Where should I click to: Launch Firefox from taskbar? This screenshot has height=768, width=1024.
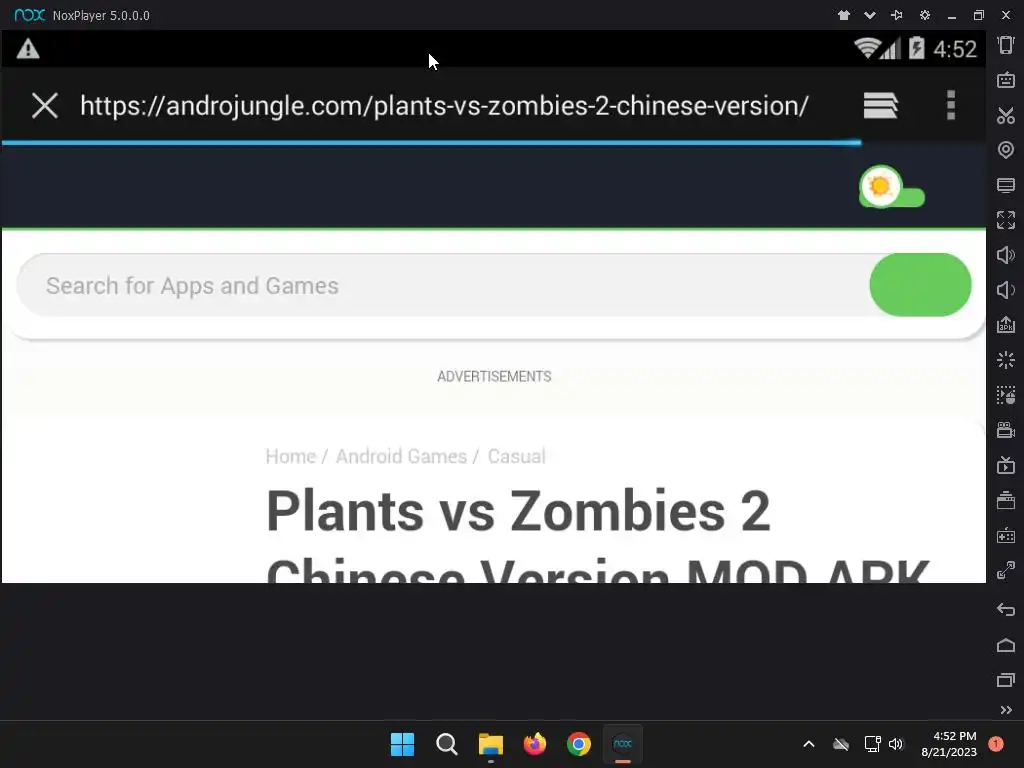click(x=535, y=744)
